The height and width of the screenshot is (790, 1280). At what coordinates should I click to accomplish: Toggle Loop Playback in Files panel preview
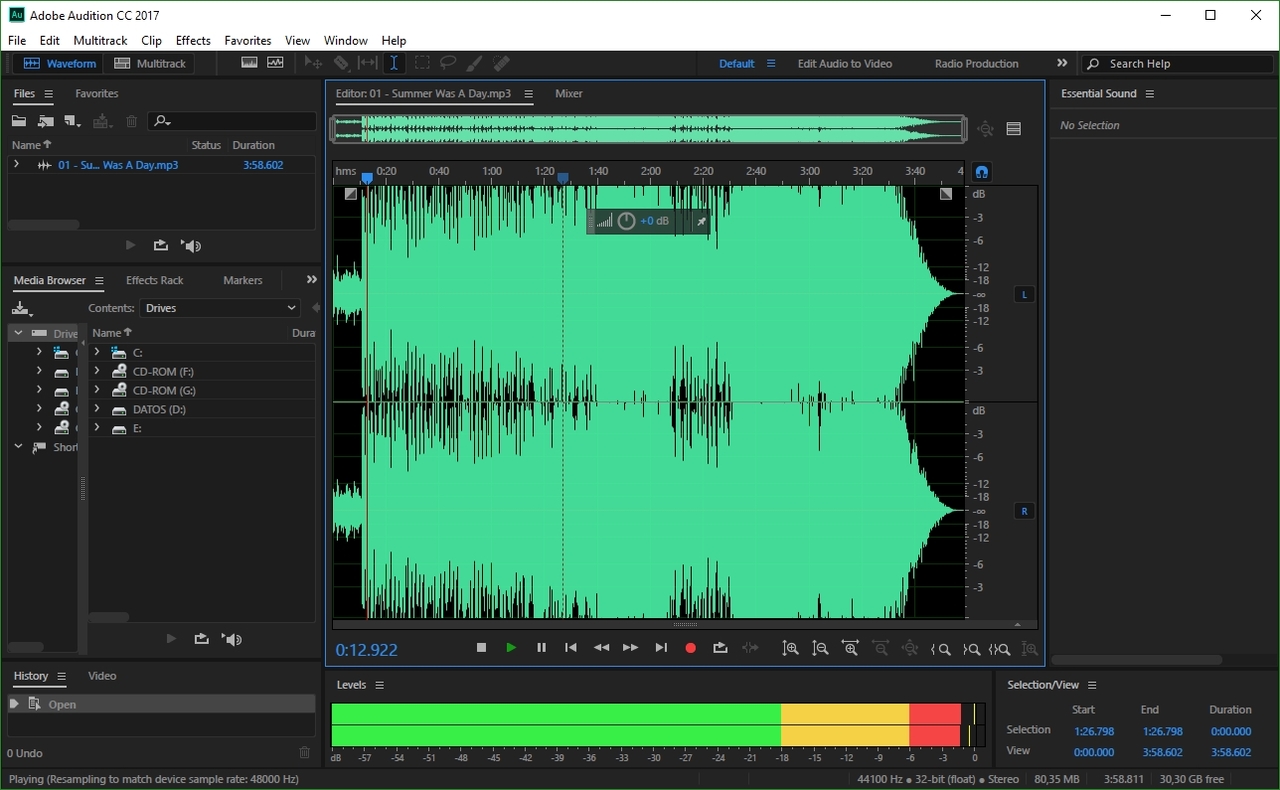coord(161,245)
